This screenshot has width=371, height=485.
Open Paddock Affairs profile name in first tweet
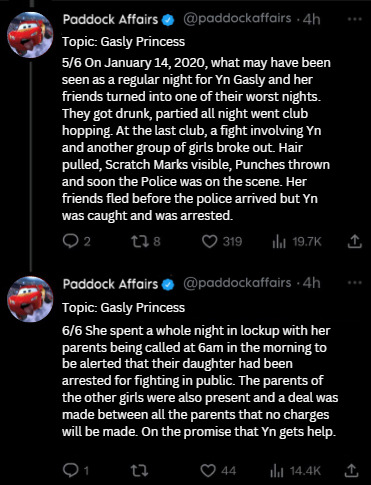tap(110, 20)
